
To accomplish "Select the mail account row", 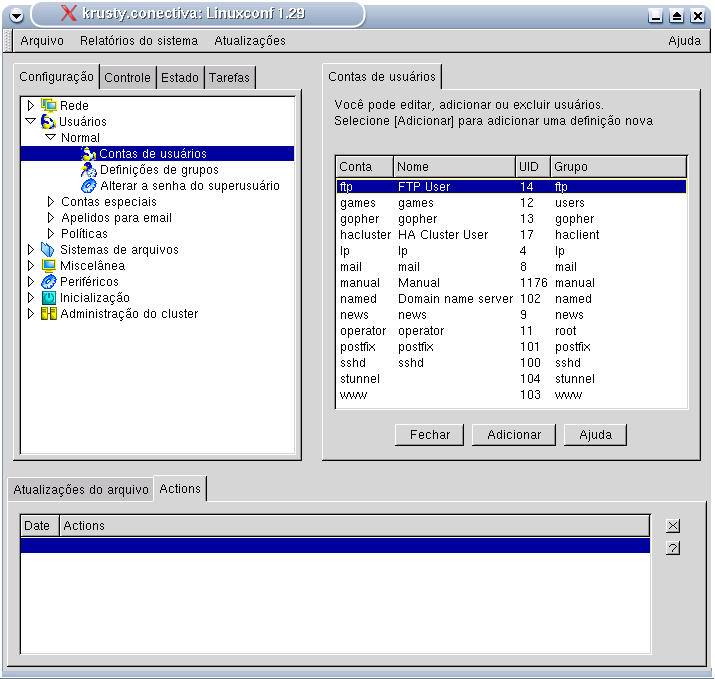I will 511,266.
